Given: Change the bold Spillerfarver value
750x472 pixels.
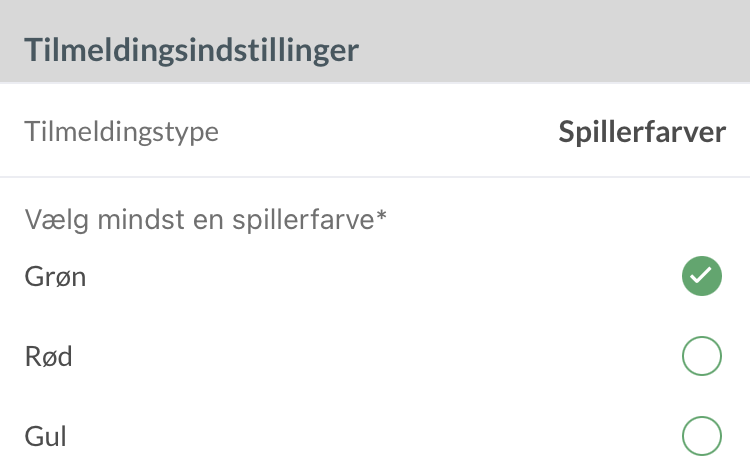Looking at the screenshot, I should click(642, 132).
